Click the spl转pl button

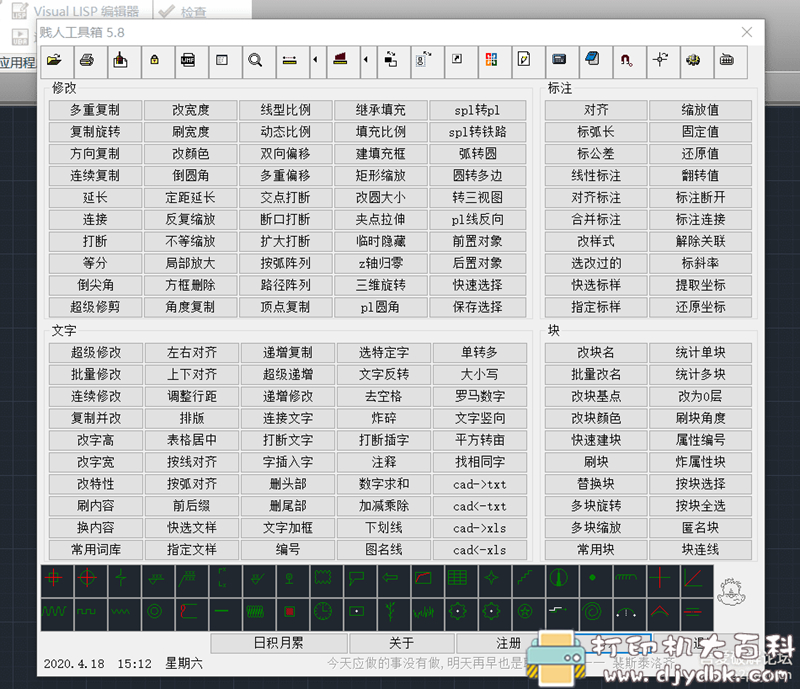click(478, 110)
